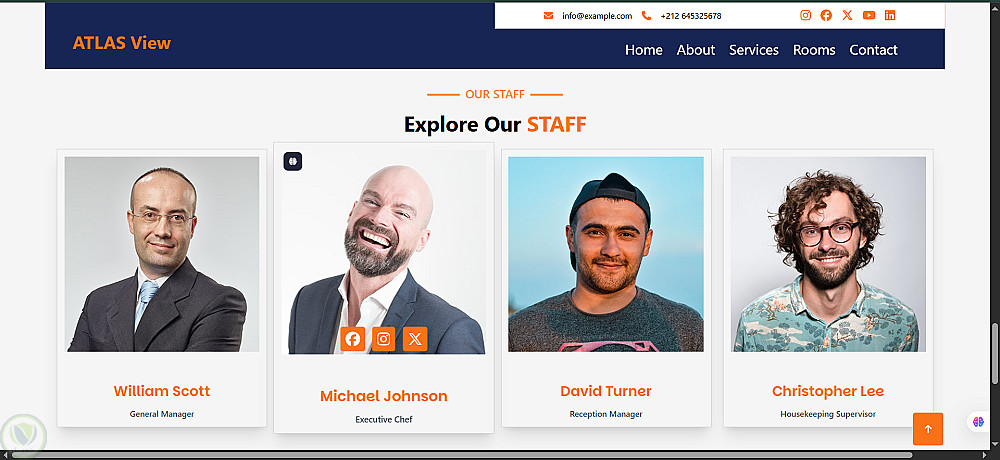Click the envelope email icon

click(x=548, y=16)
